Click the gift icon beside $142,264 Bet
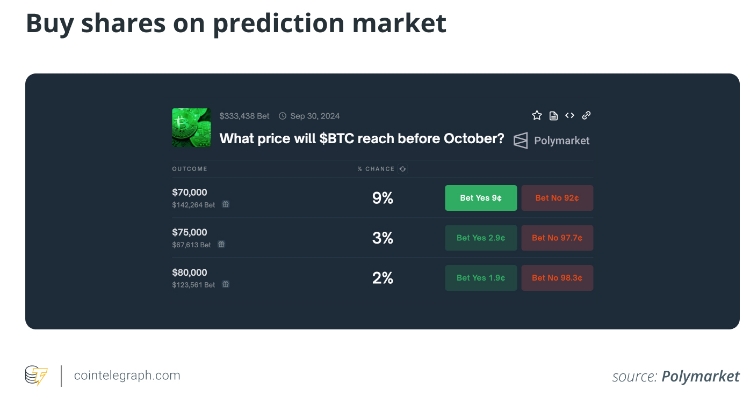The image size is (751, 402). [226, 204]
